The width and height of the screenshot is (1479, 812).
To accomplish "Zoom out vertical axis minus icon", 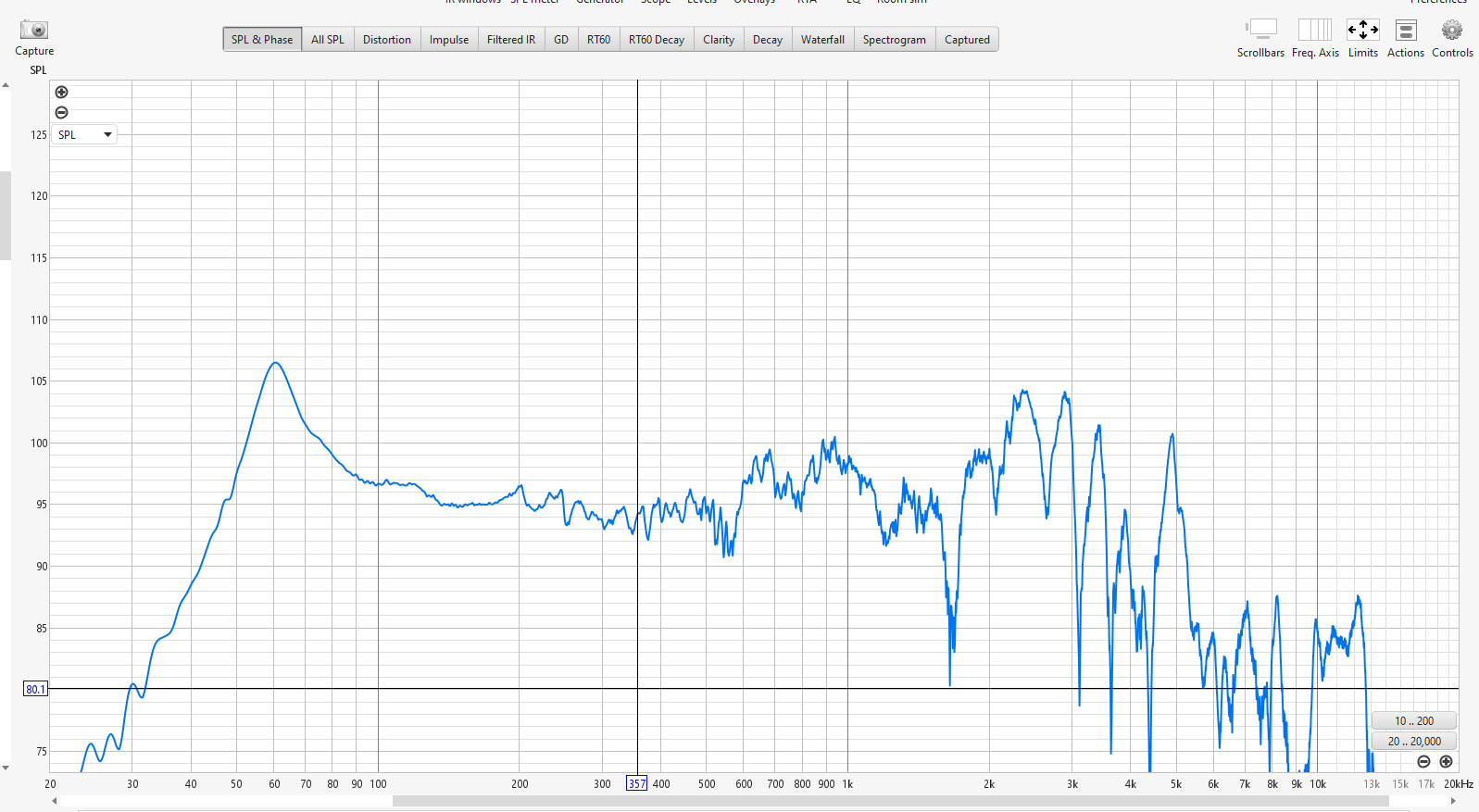I will click(x=61, y=112).
